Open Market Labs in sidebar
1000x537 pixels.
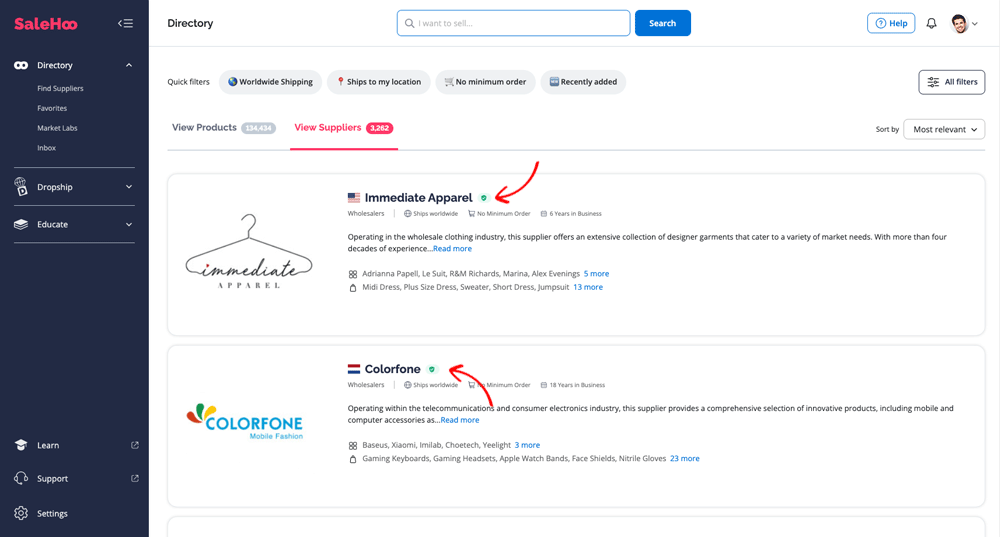[x=57, y=128]
